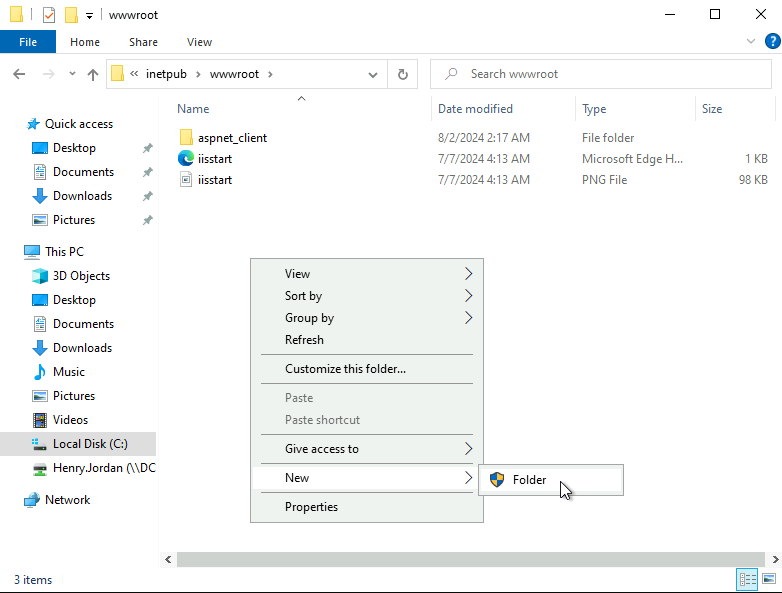Click New in the context menu
The image size is (782, 593).
point(367,477)
